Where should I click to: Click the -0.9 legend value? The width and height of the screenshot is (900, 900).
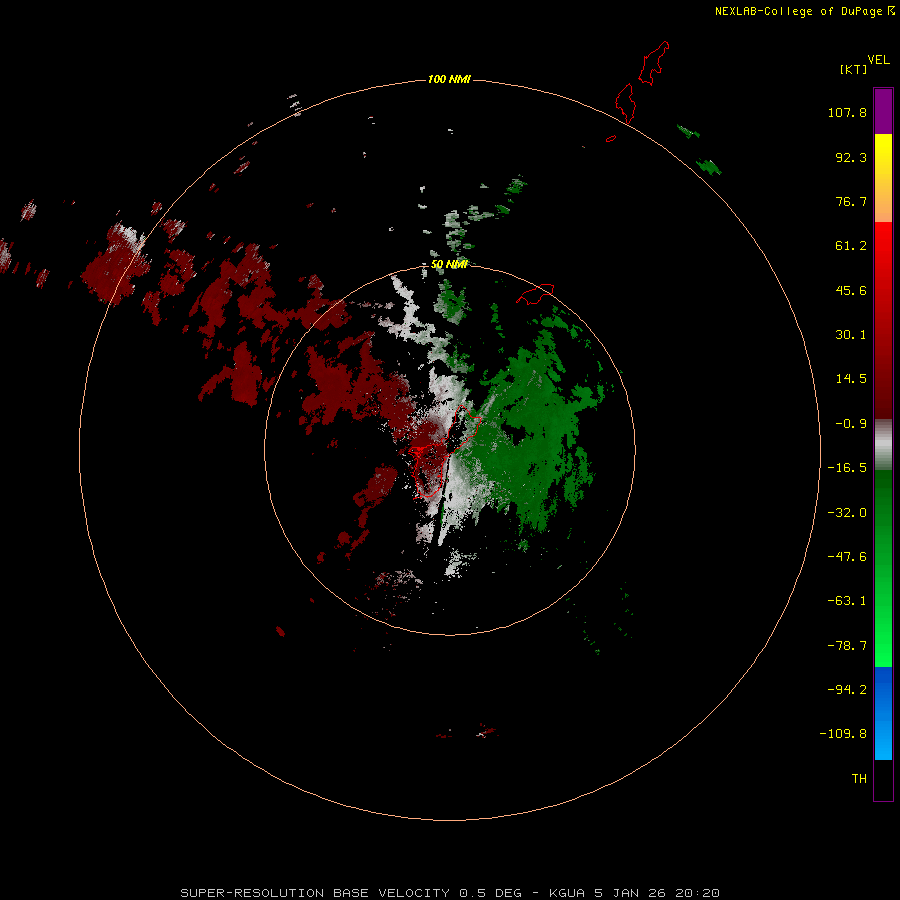click(851, 424)
